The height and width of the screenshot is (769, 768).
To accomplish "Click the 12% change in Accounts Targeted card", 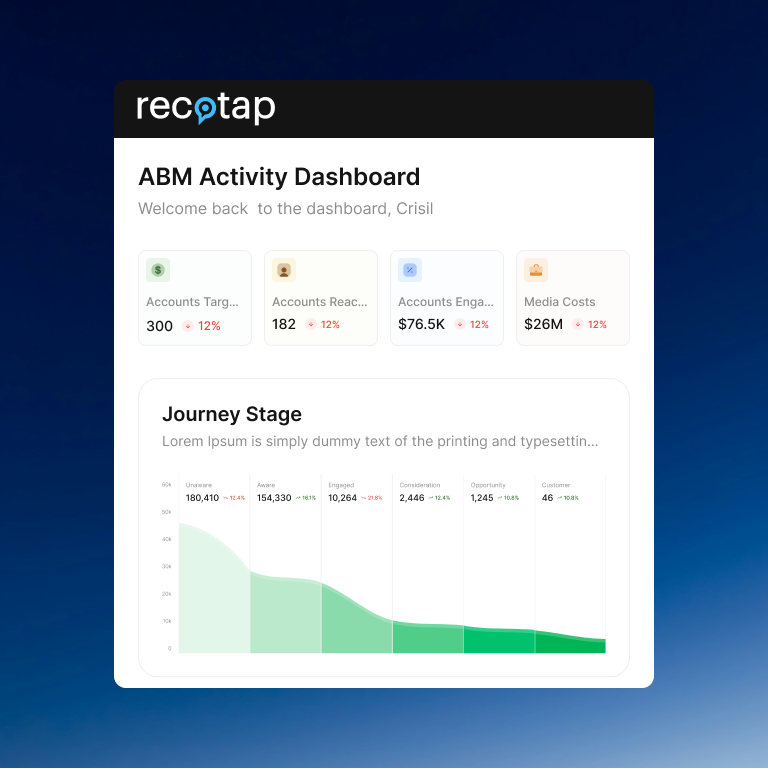I will (x=209, y=326).
